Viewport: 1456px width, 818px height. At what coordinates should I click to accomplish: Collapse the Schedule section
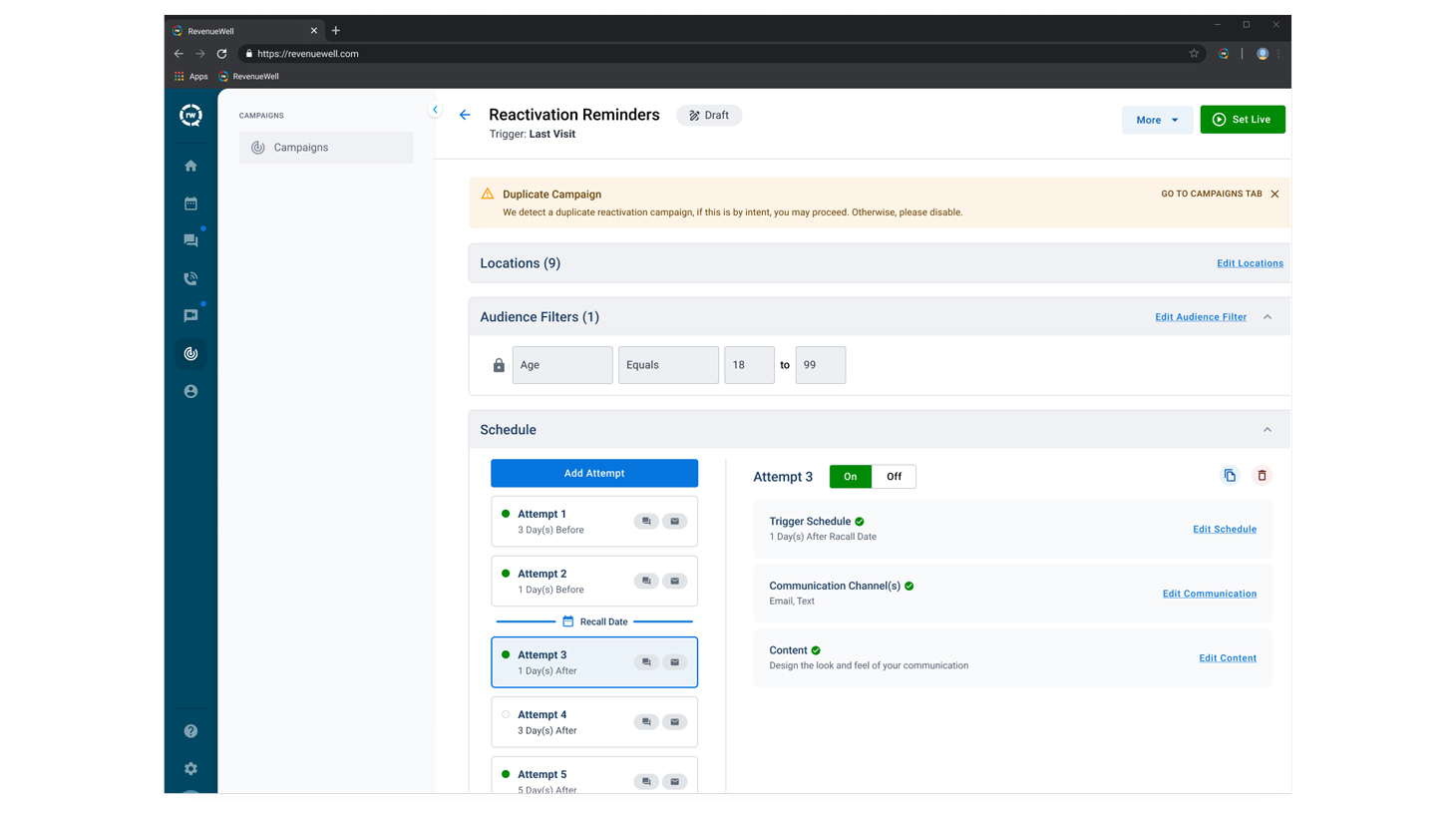1268,430
